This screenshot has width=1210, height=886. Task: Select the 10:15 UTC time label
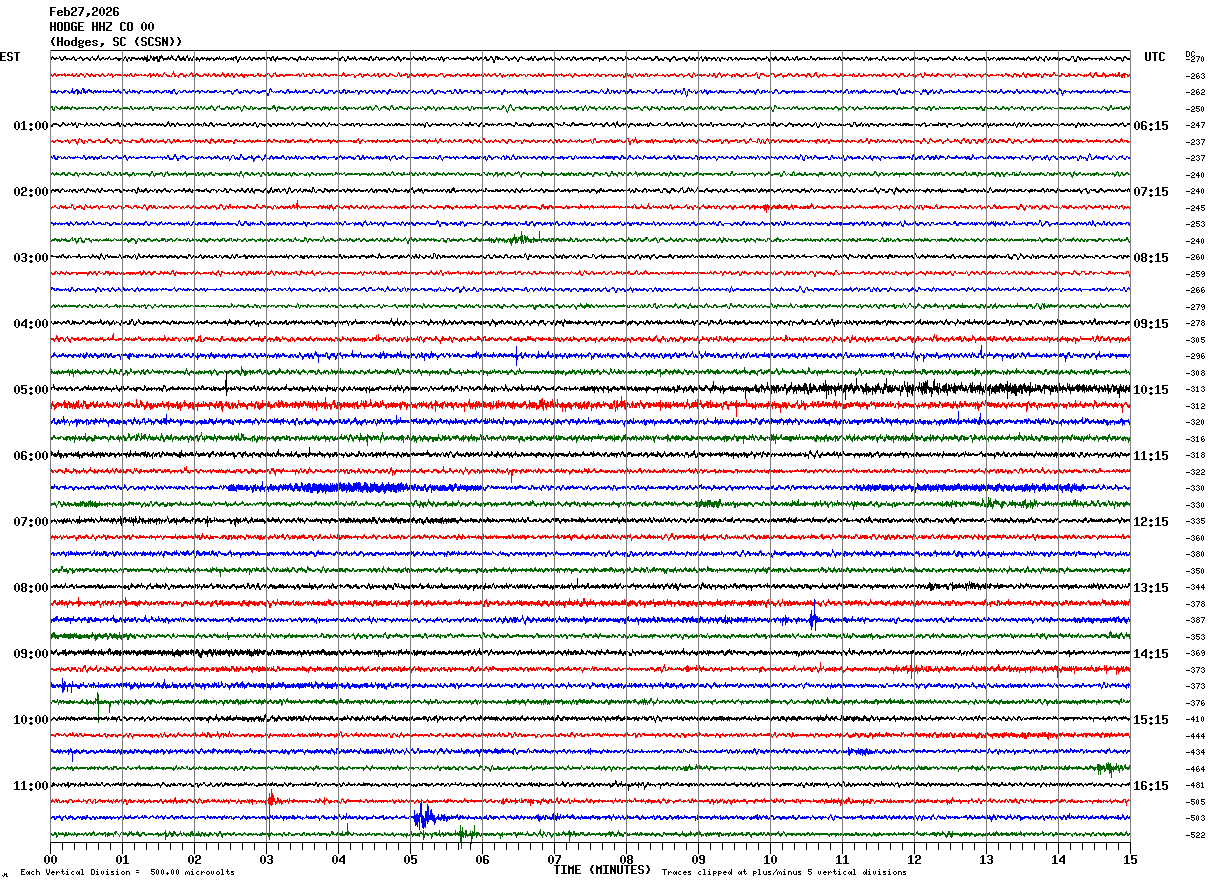point(1150,390)
